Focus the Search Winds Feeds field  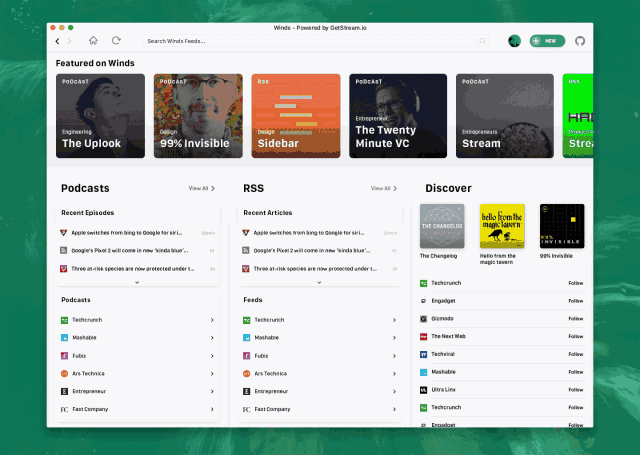tap(315, 41)
